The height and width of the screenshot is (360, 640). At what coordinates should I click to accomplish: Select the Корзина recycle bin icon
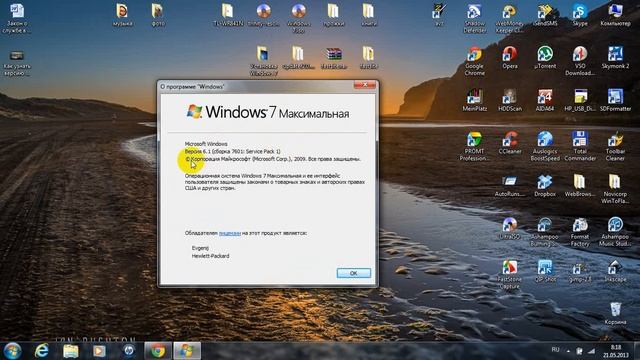tap(615, 313)
